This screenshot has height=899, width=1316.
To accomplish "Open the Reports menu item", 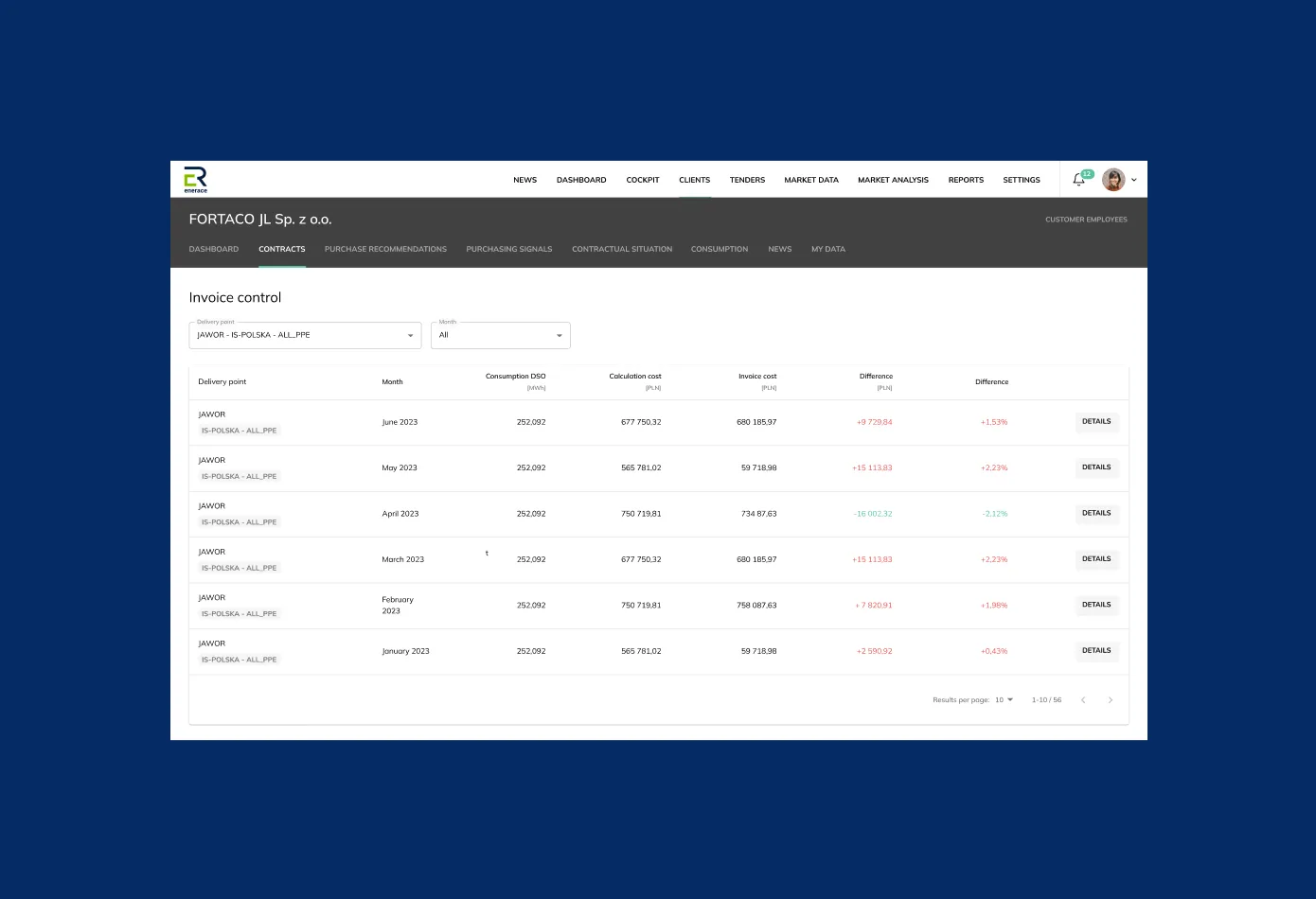I will tap(966, 180).
